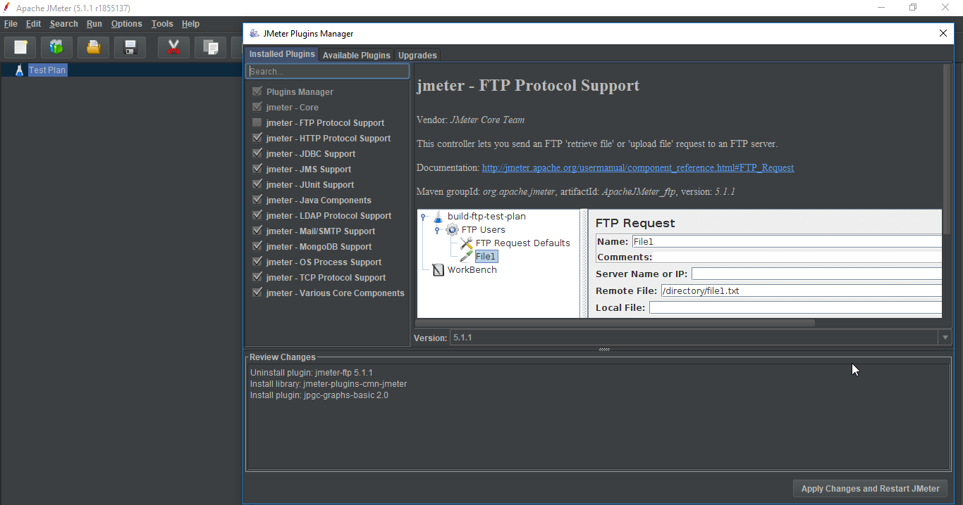The width and height of the screenshot is (963, 505).
Task: Switch to Upgrades tab
Action: click(x=417, y=55)
